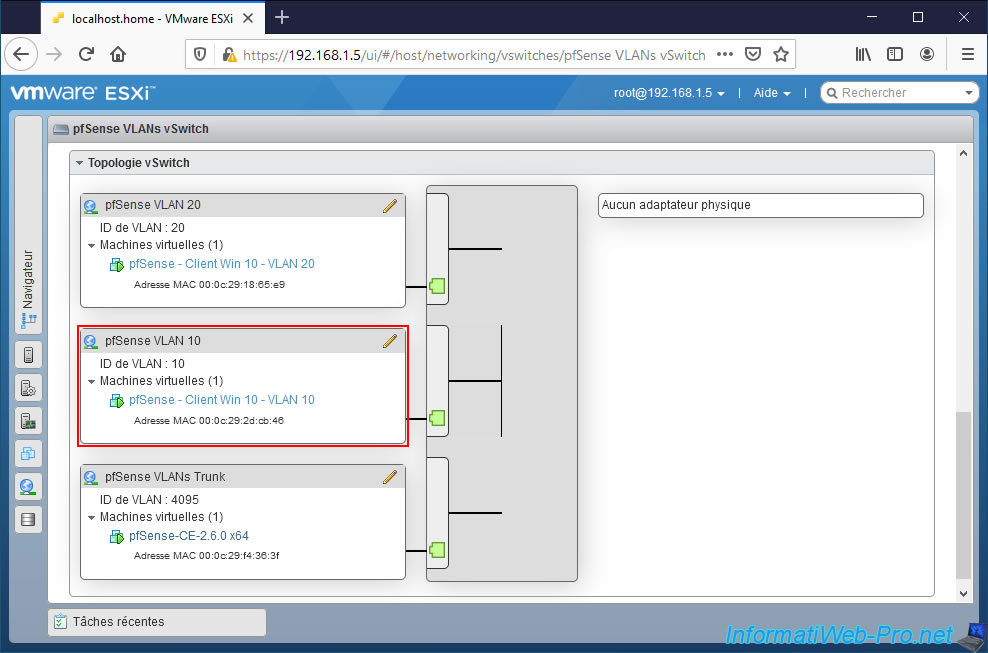The image size is (988, 653).
Task: Edit the pfSense VLAN 10 port group
Action: pyautogui.click(x=390, y=341)
